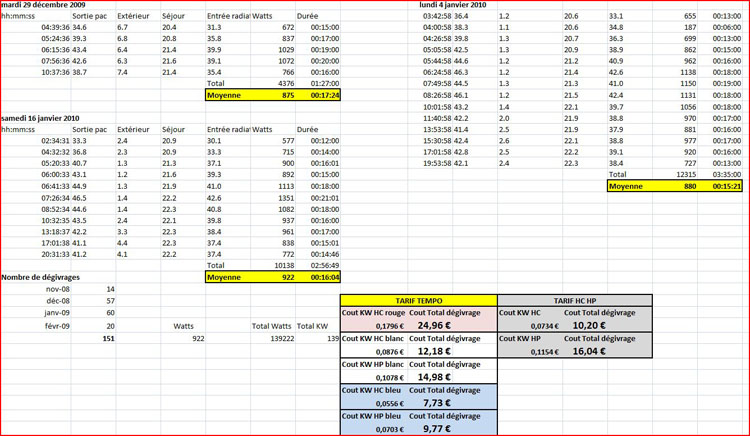Click the 'samedi 16 janvier 2010' heading cell

[41, 118]
